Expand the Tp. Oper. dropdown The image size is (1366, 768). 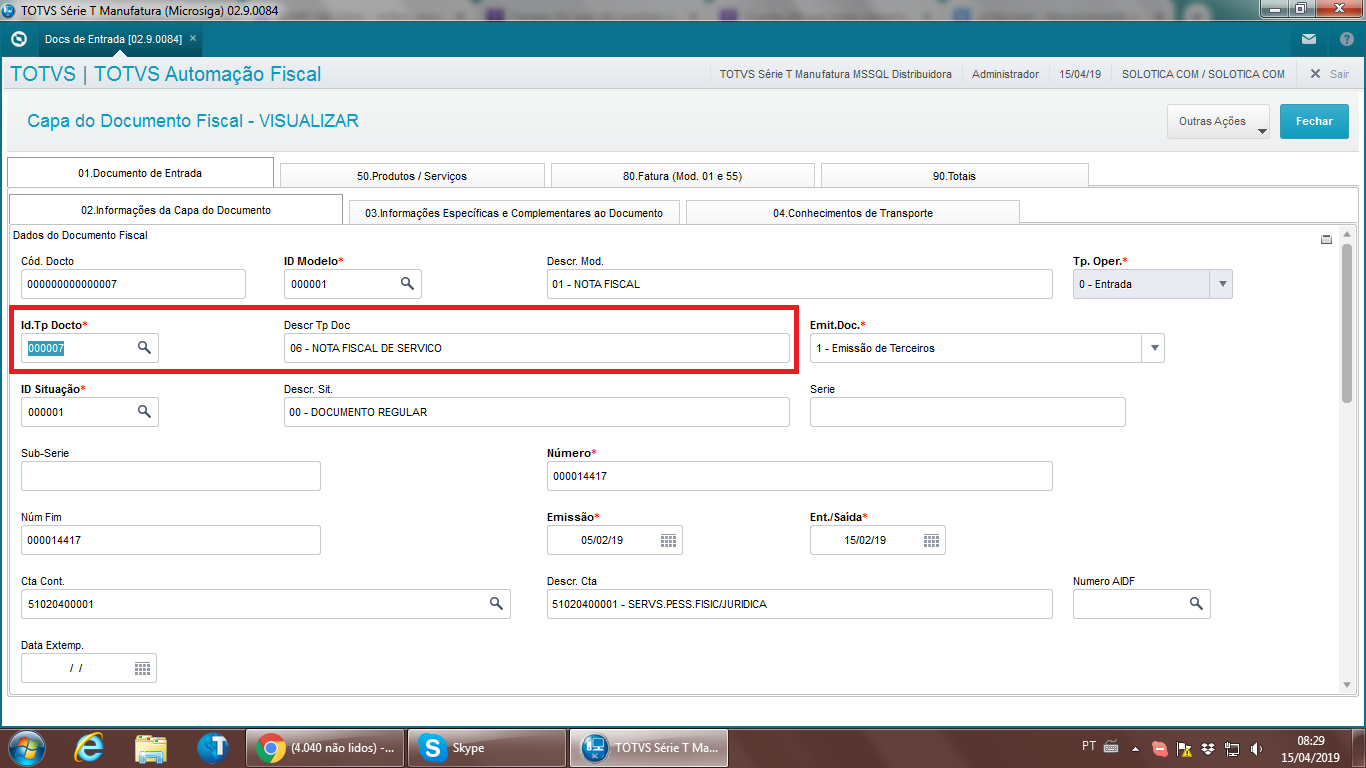(1220, 284)
